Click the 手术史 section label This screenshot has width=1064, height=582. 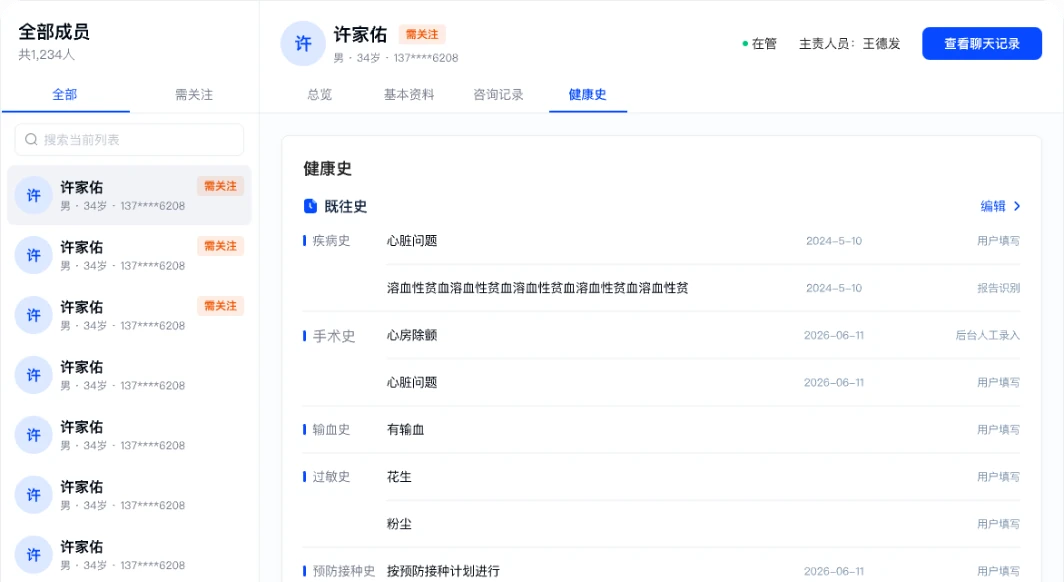click(x=334, y=336)
